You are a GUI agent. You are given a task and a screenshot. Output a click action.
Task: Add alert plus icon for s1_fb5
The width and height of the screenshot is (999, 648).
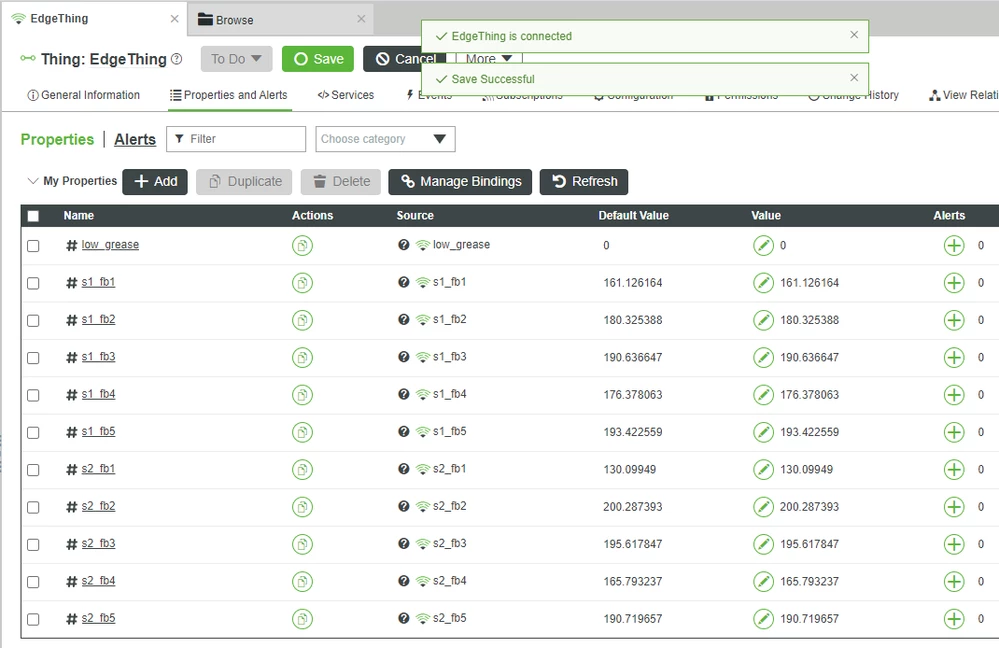pos(954,433)
